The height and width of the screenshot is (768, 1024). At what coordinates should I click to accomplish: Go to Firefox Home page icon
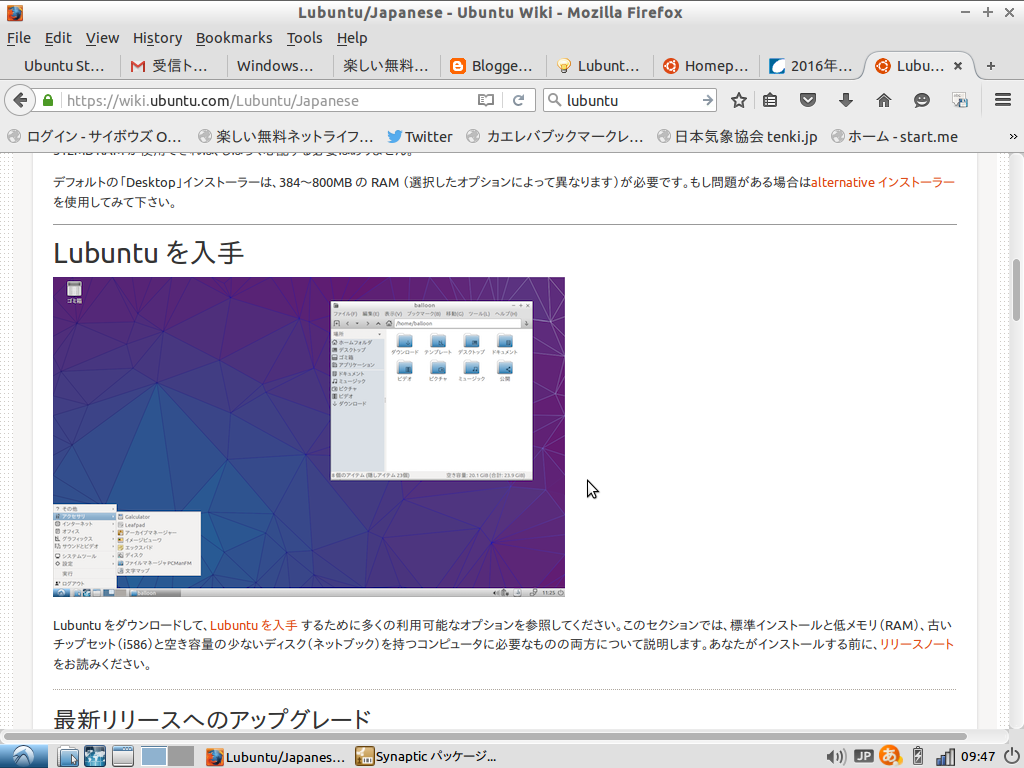point(884,100)
